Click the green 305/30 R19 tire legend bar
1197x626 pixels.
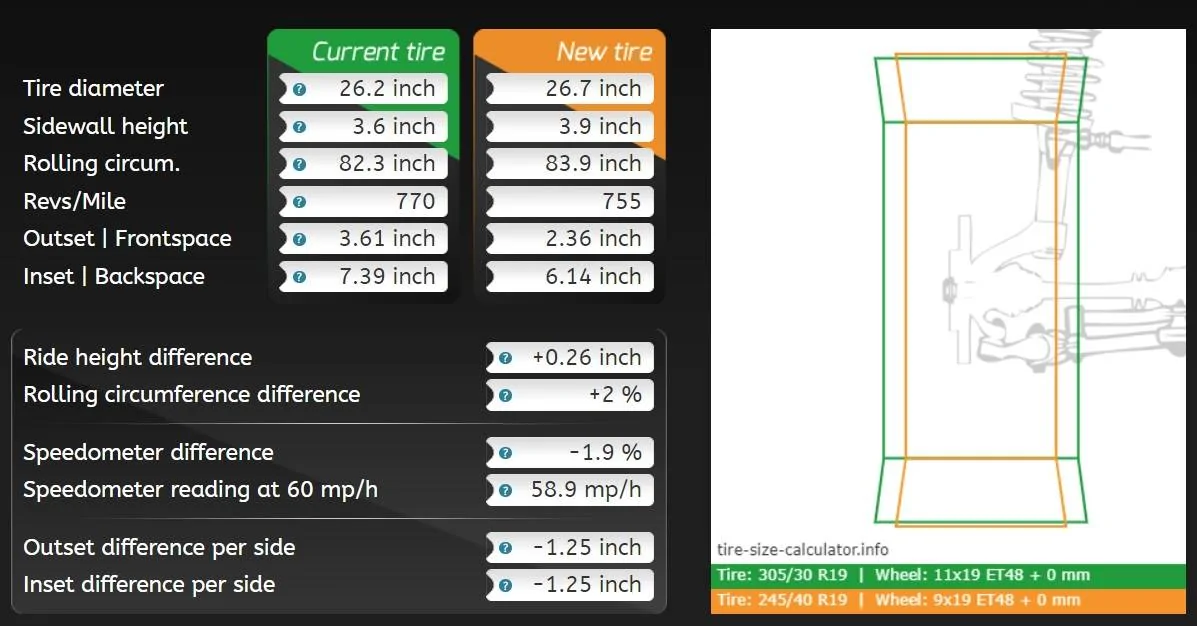(x=948, y=576)
